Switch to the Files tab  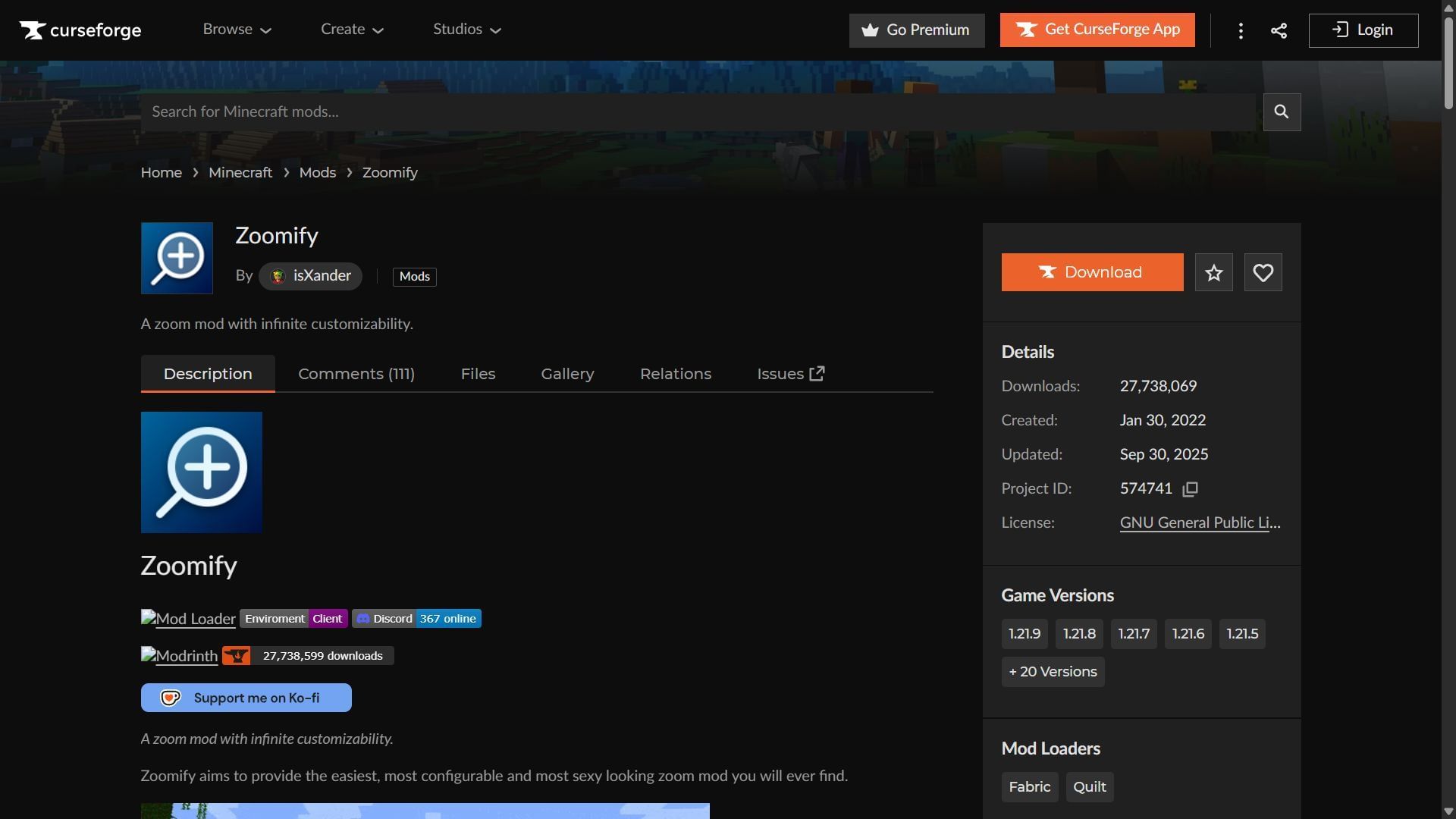click(x=478, y=373)
